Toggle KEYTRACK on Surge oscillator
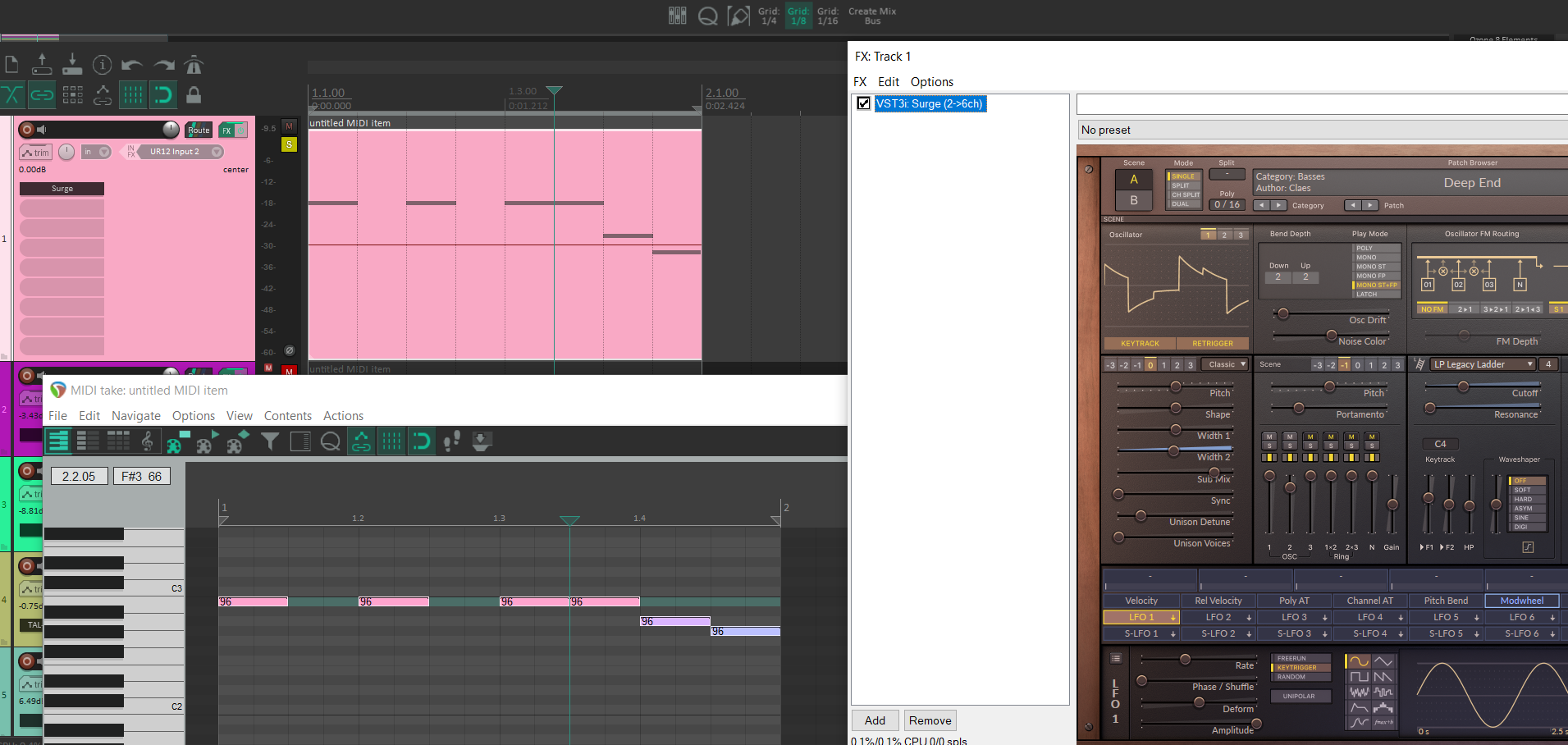This screenshot has width=1568, height=745. [1140, 344]
